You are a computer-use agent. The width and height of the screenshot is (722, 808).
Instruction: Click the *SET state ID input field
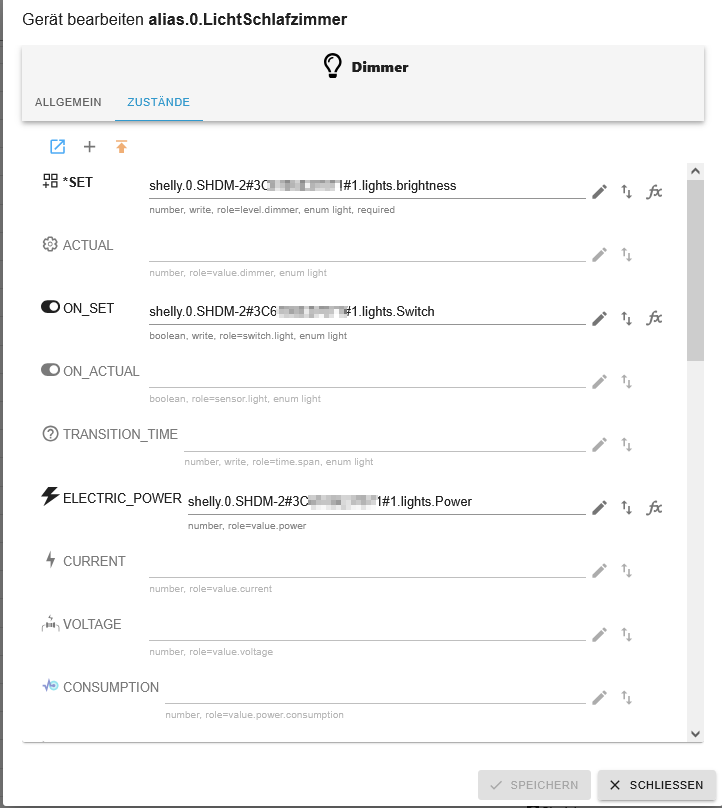pyautogui.click(x=366, y=186)
